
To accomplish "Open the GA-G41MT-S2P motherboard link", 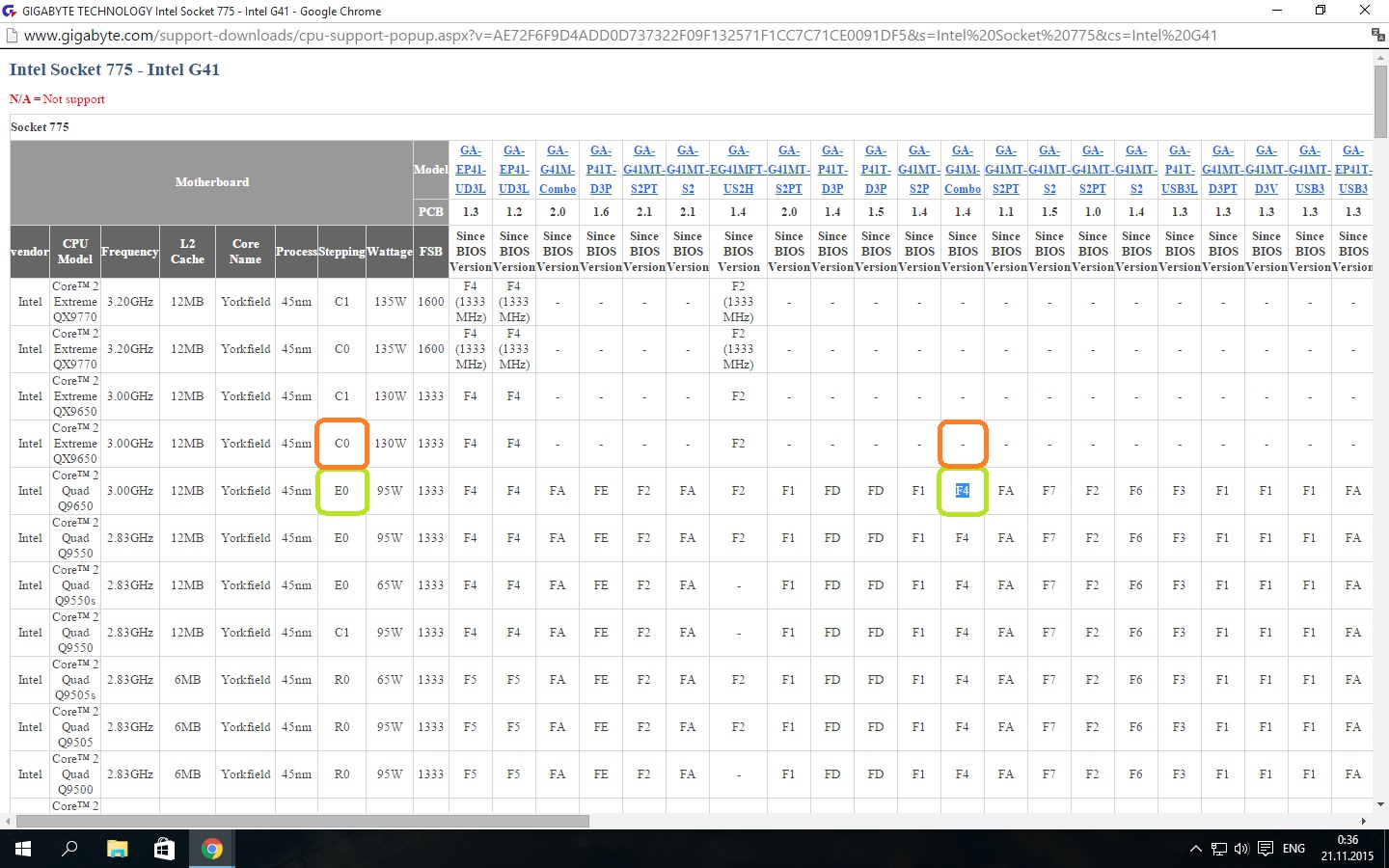I will click(x=919, y=170).
